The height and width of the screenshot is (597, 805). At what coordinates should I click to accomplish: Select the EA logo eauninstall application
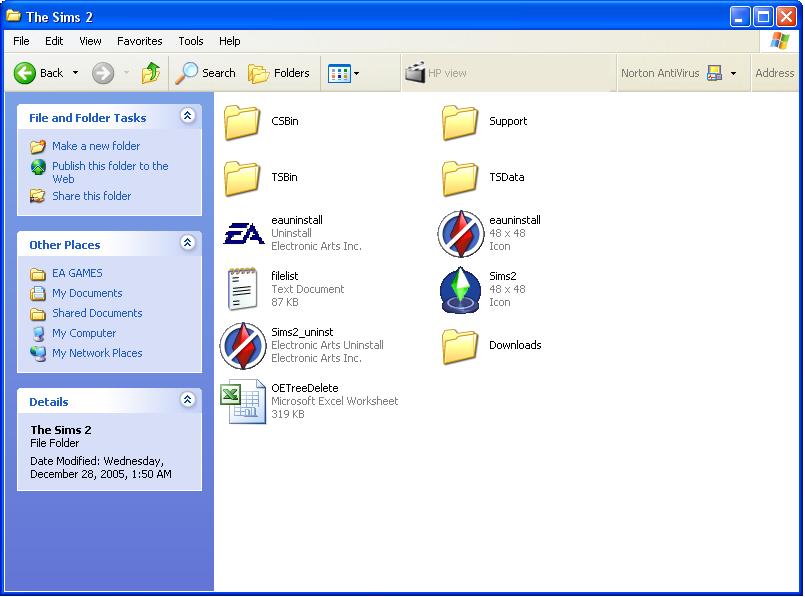coord(243,234)
